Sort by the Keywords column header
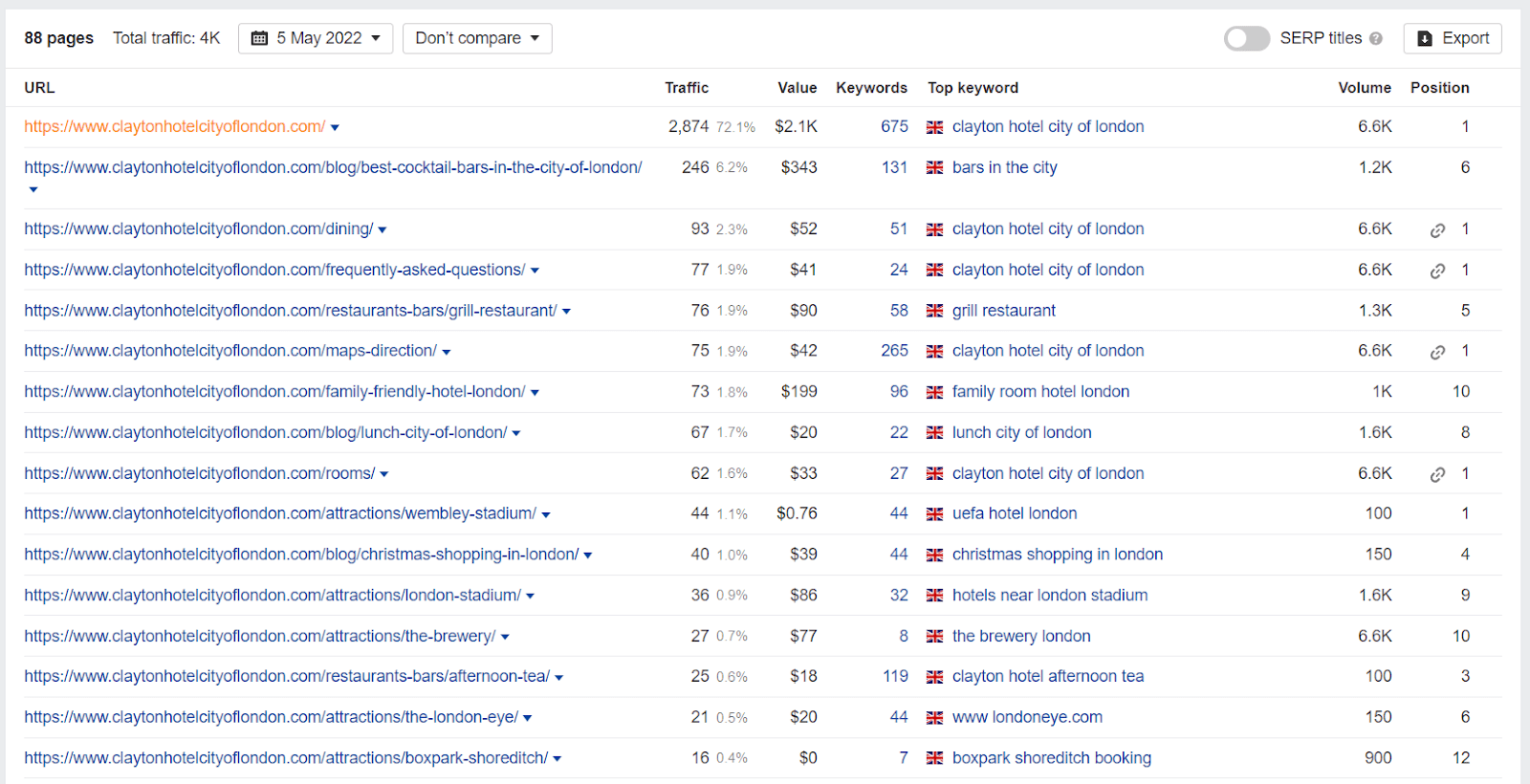The height and width of the screenshot is (784, 1530). click(871, 88)
